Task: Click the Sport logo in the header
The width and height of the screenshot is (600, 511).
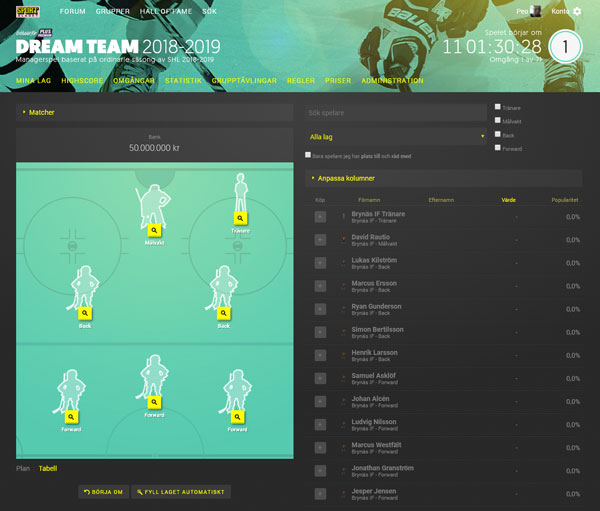Action: [28, 11]
